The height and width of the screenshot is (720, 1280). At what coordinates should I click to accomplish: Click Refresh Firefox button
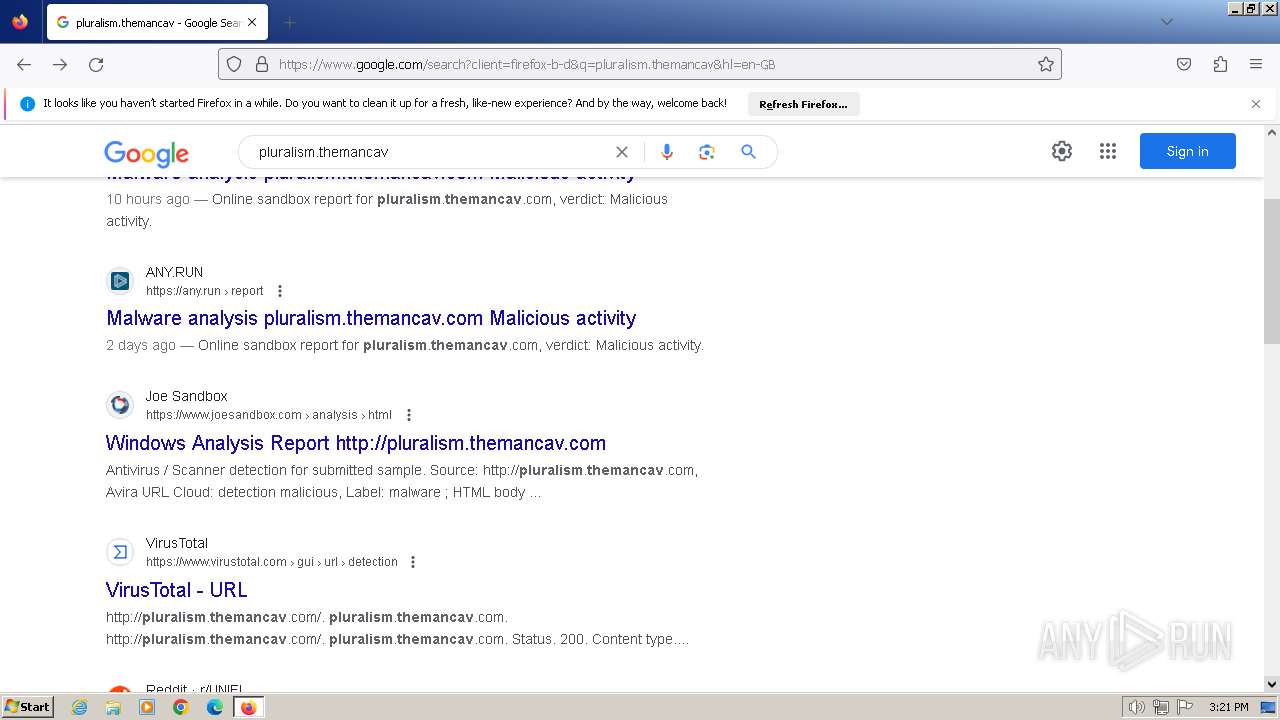(x=803, y=104)
